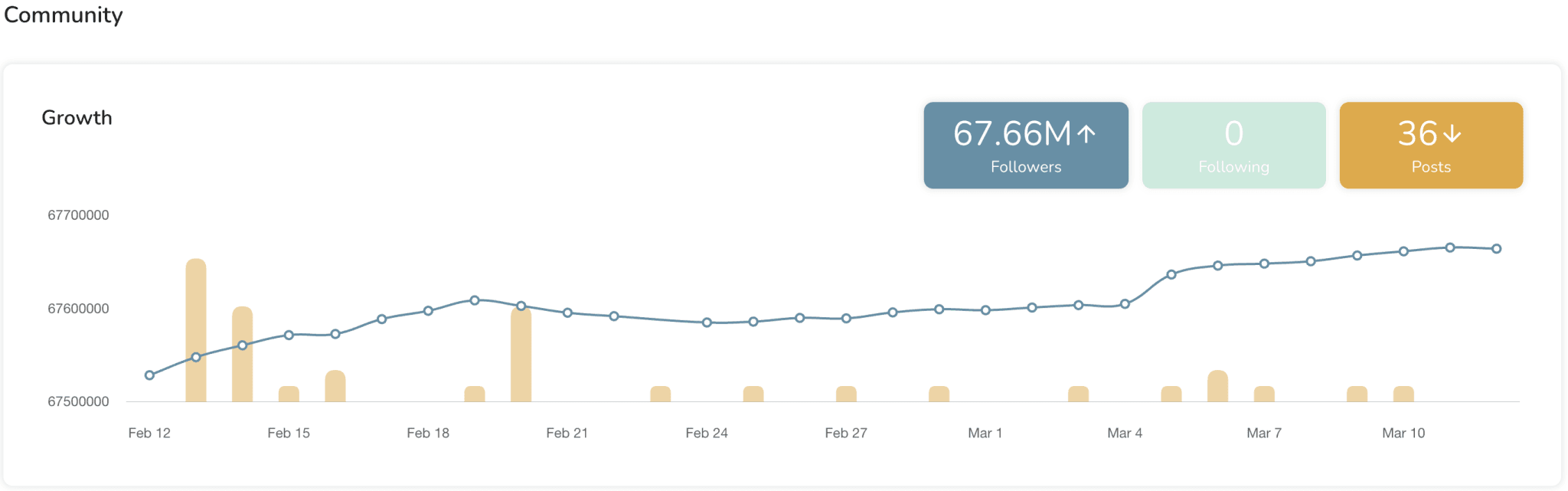The image size is (1568, 491).
Task: Click the data point above Mar 4
Action: [1123, 304]
